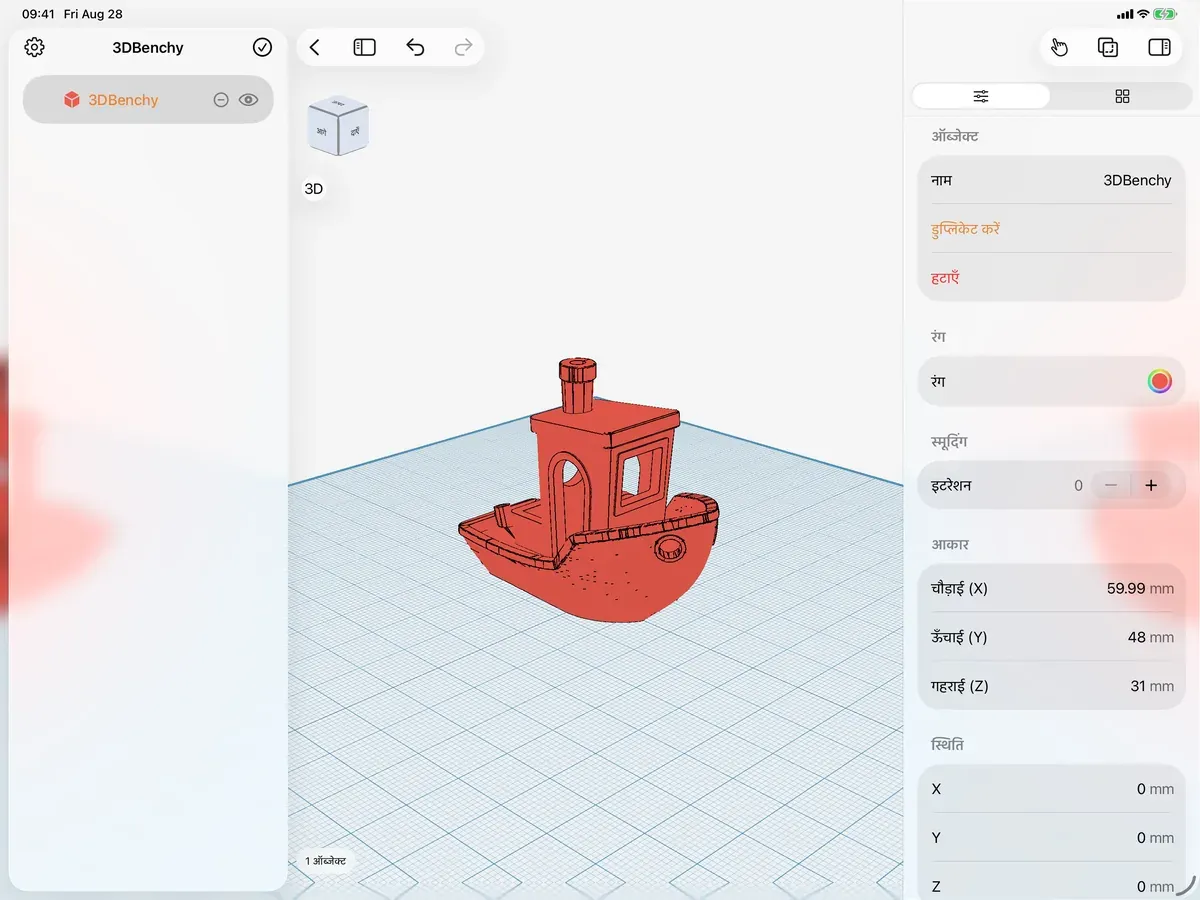Switch the 3D view mode button
The image size is (1200, 900).
(x=314, y=189)
